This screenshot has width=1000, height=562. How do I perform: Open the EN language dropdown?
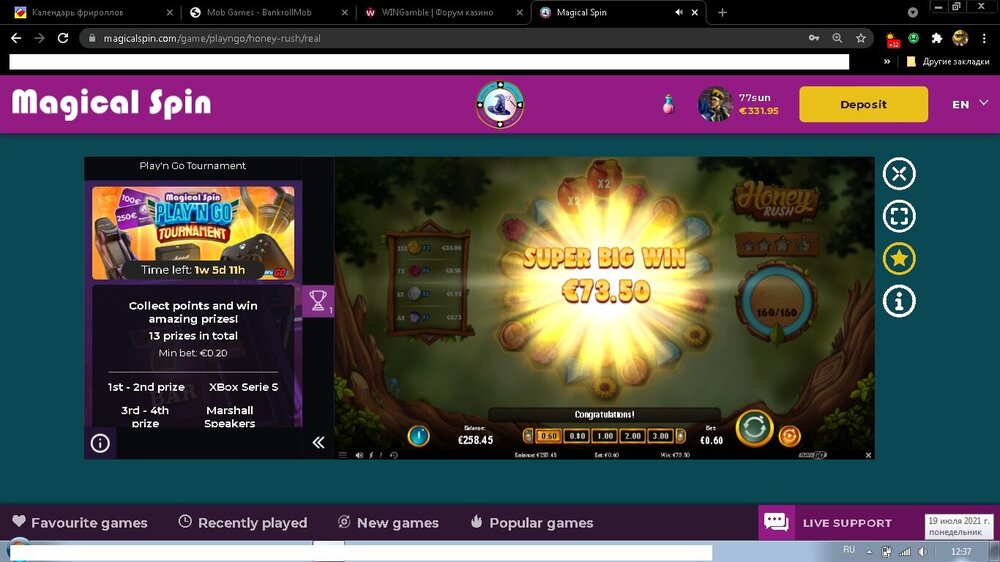[x=969, y=104]
